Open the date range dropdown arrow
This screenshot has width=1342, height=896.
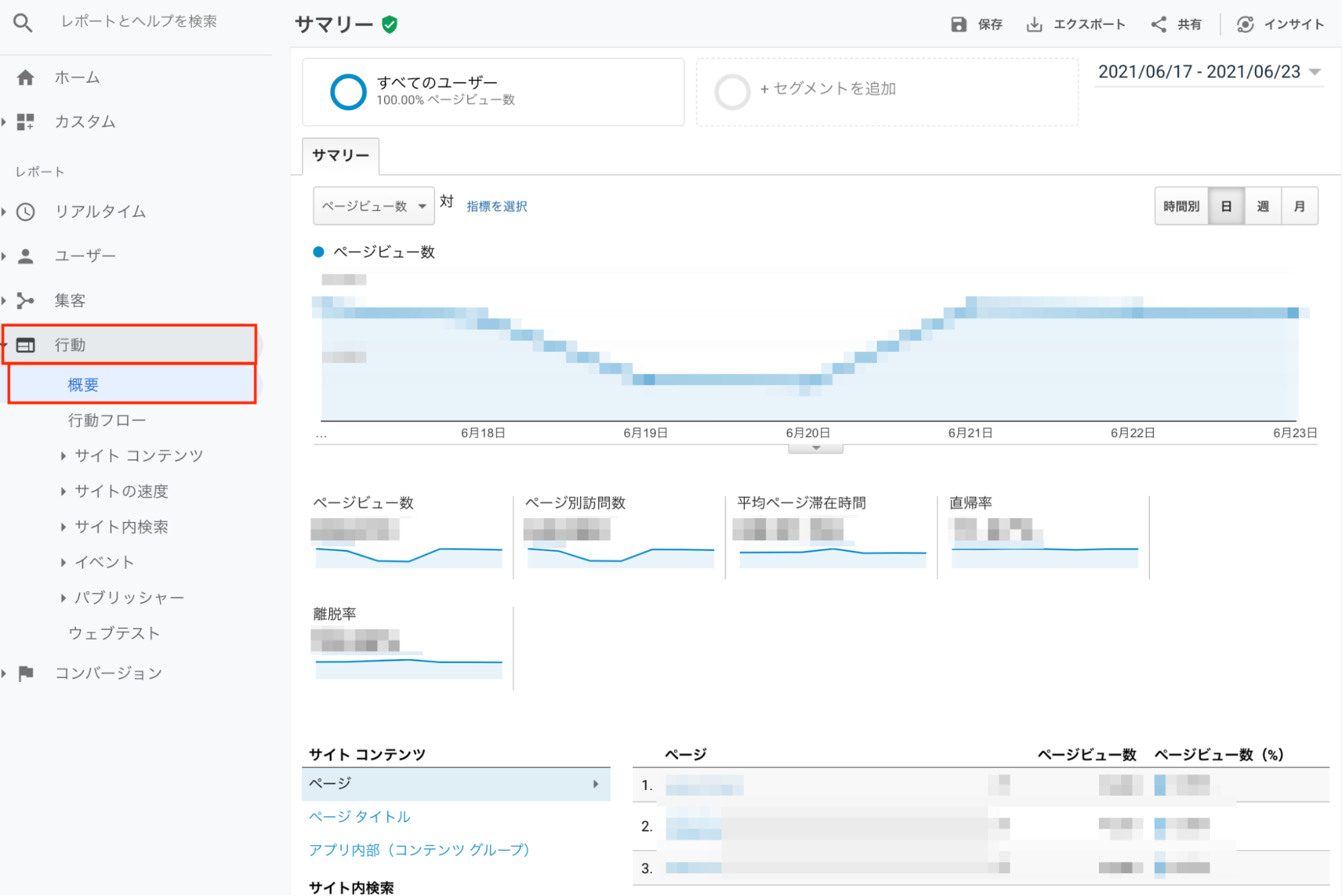pyautogui.click(x=1315, y=72)
